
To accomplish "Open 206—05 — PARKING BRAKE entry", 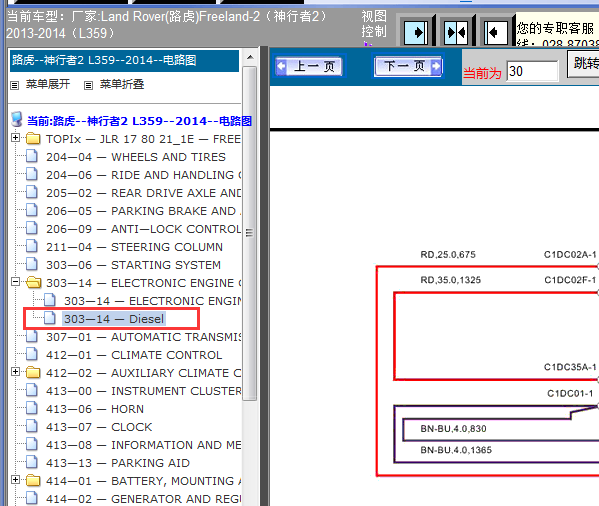I will coord(143,211).
